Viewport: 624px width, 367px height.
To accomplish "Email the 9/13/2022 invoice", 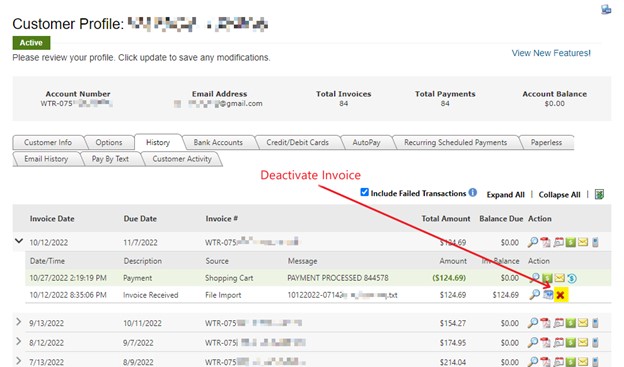I will click(583, 323).
